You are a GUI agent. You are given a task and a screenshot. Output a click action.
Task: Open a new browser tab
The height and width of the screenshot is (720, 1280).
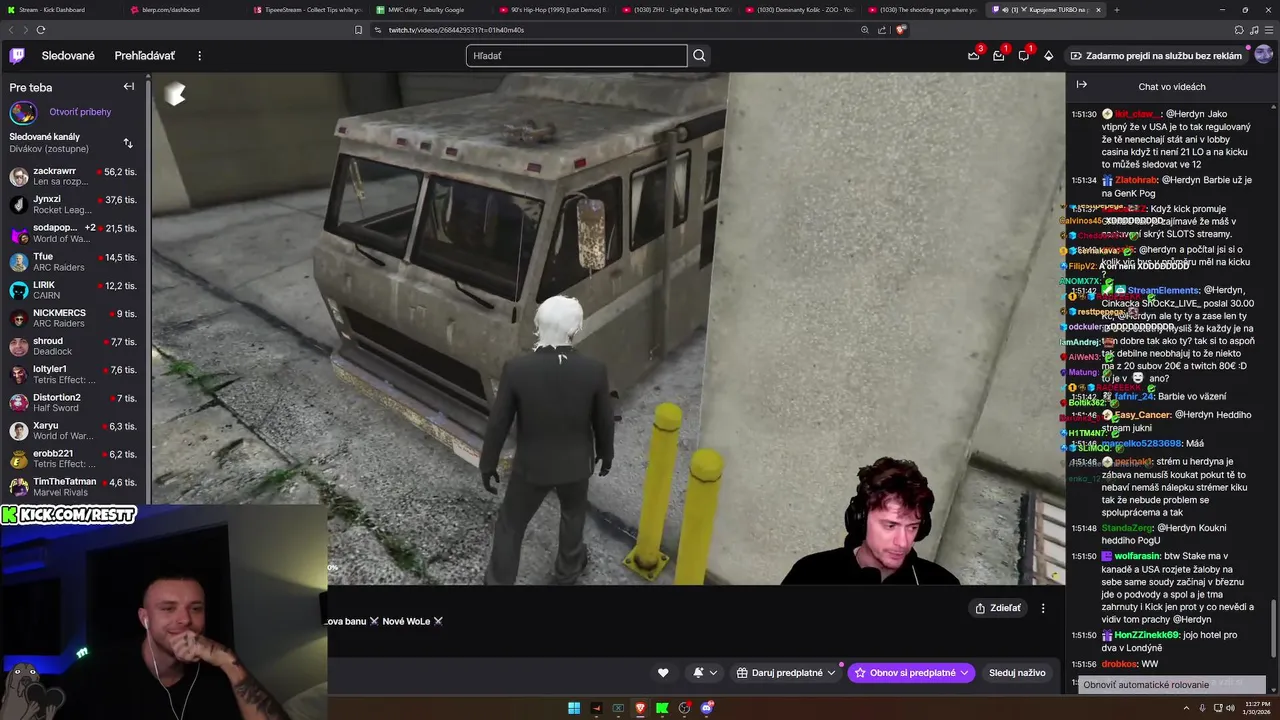(x=1116, y=10)
